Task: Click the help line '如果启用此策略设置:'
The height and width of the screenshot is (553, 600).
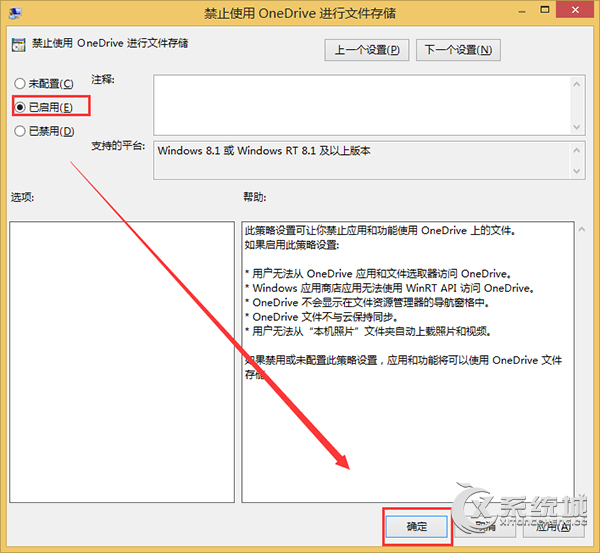Action: (292, 245)
